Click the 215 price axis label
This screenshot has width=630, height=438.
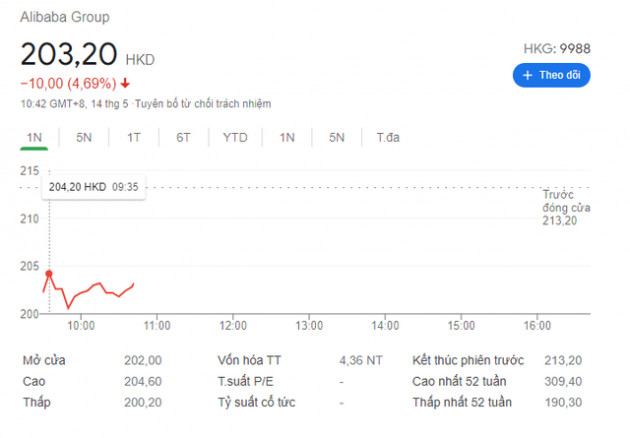pyautogui.click(x=30, y=171)
